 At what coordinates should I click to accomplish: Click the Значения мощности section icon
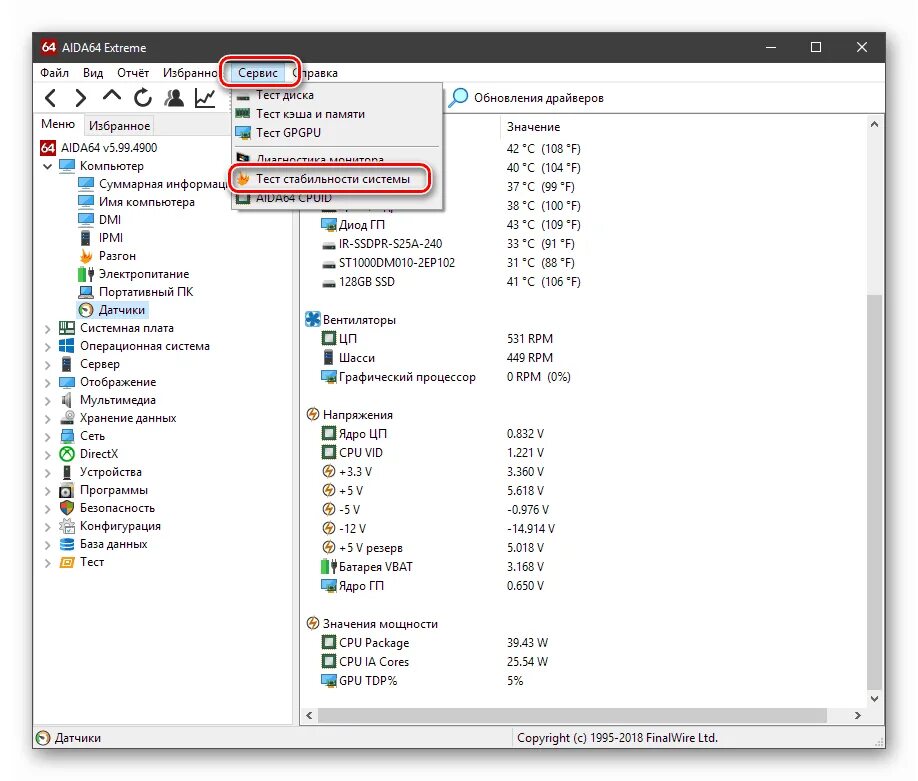pos(313,624)
